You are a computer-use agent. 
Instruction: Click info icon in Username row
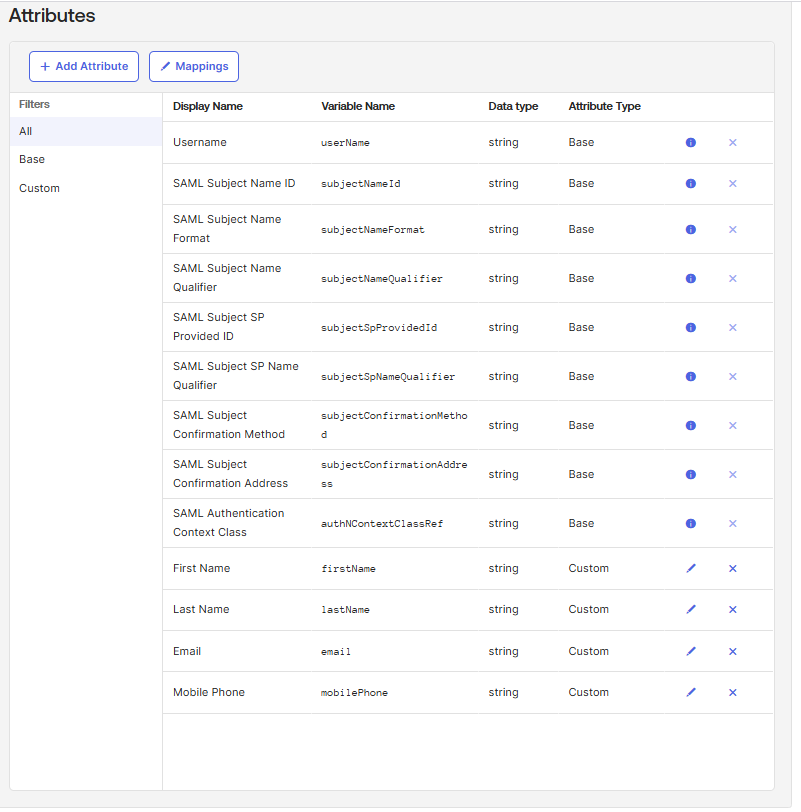[691, 142]
